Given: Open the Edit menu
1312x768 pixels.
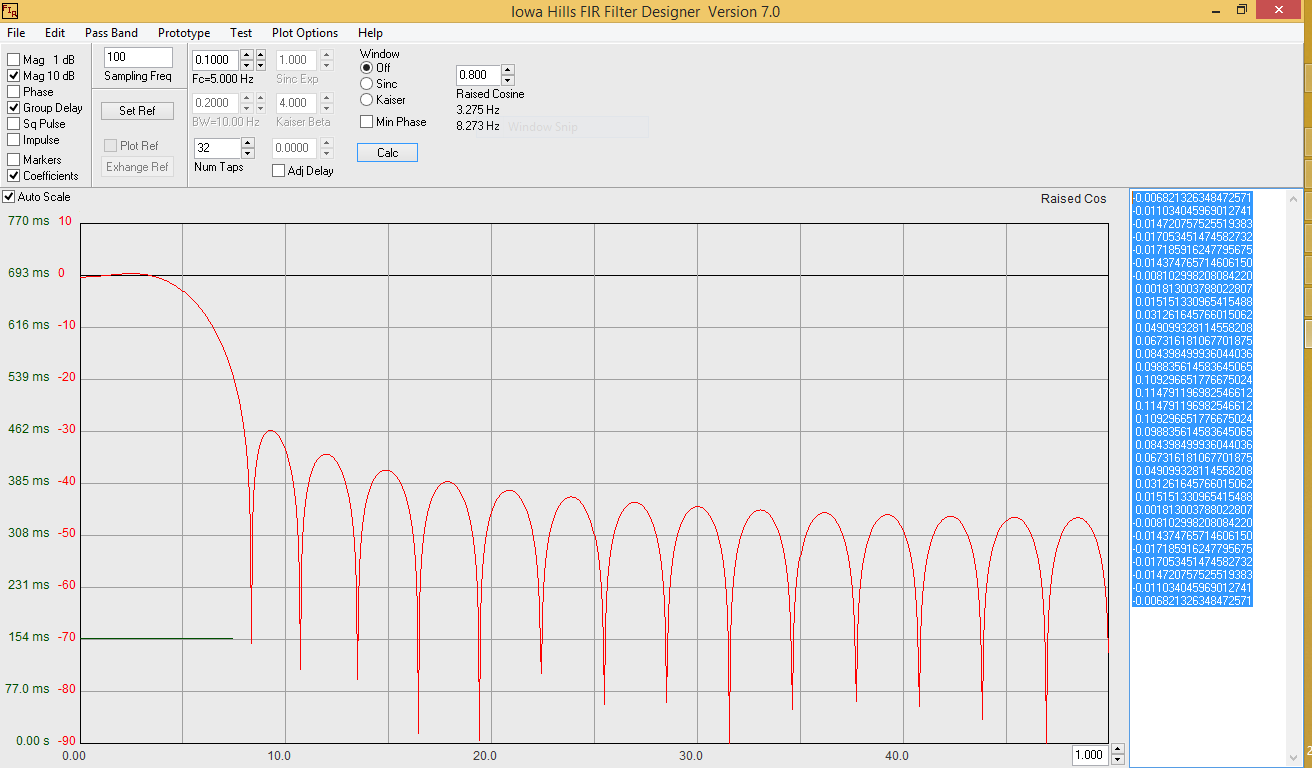Looking at the screenshot, I should [55, 33].
